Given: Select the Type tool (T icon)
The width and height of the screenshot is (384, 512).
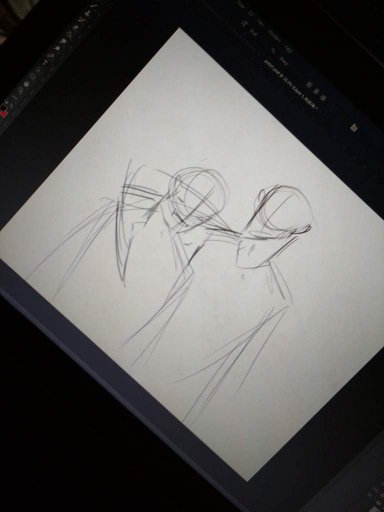Looking at the screenshot, I should tap(45, 63).
